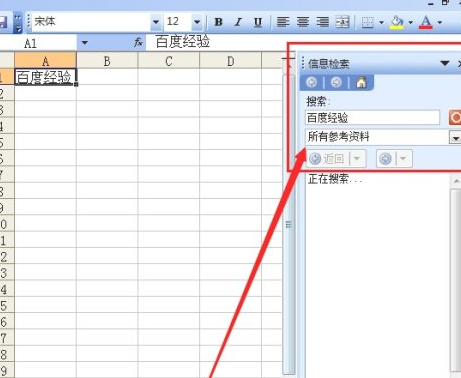Open 所有参考资料 reference dropdown
The image size is (461, 378).
click(x=455, y=137)
